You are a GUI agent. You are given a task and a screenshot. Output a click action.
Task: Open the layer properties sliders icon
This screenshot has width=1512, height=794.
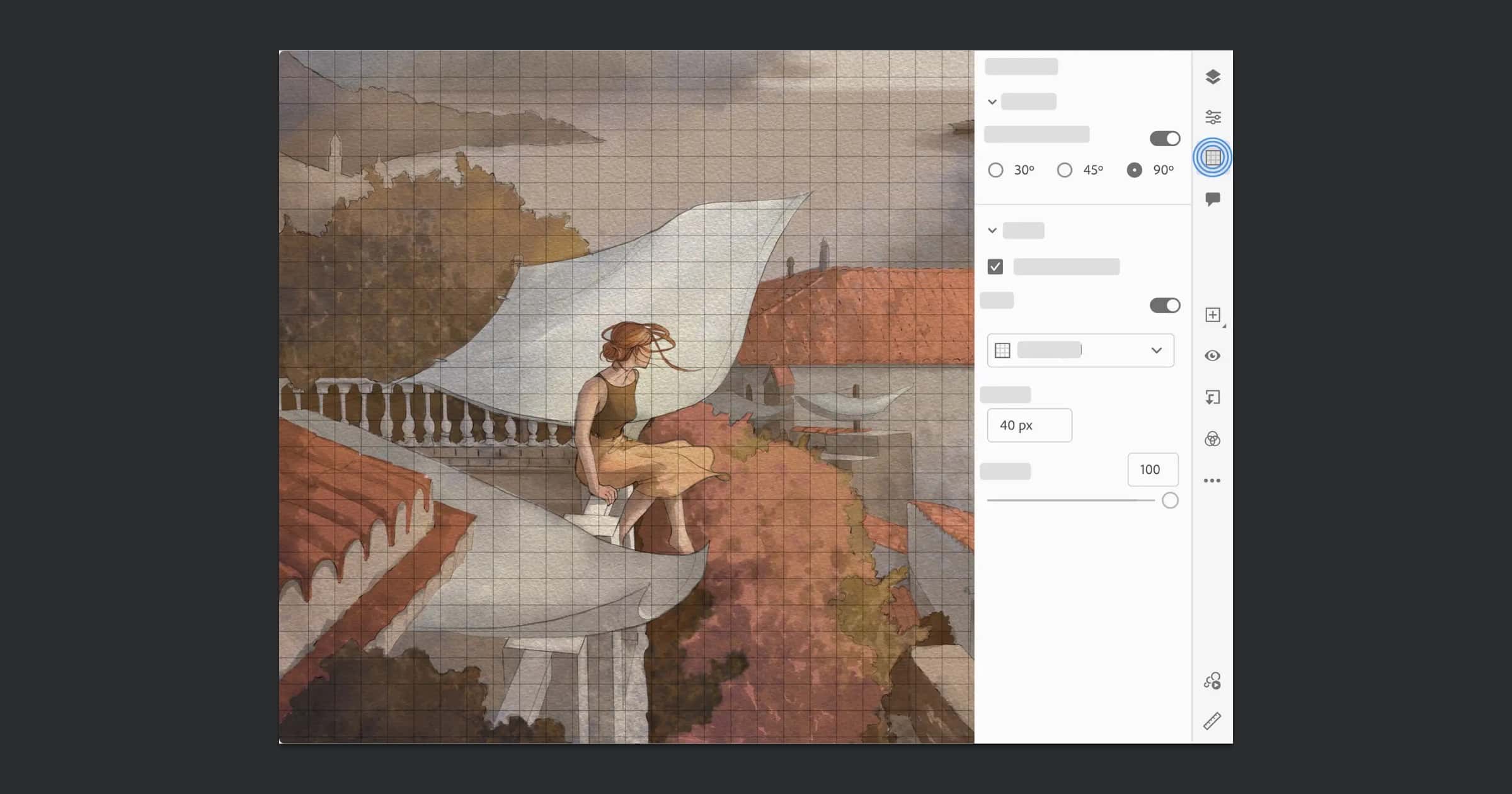(x=1212, y=117)
